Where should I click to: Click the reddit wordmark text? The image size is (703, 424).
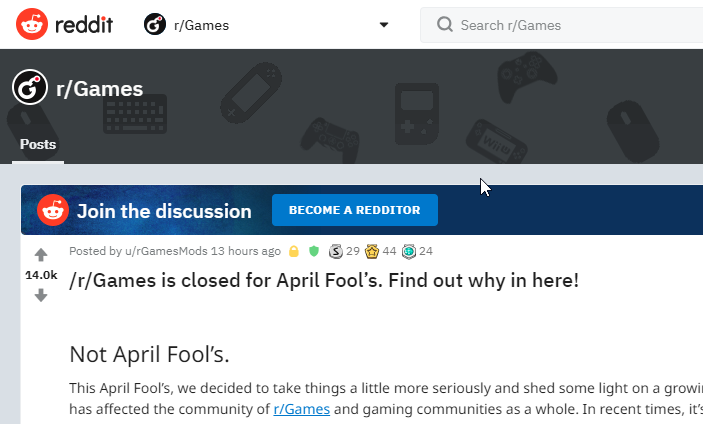pos(84,25)
